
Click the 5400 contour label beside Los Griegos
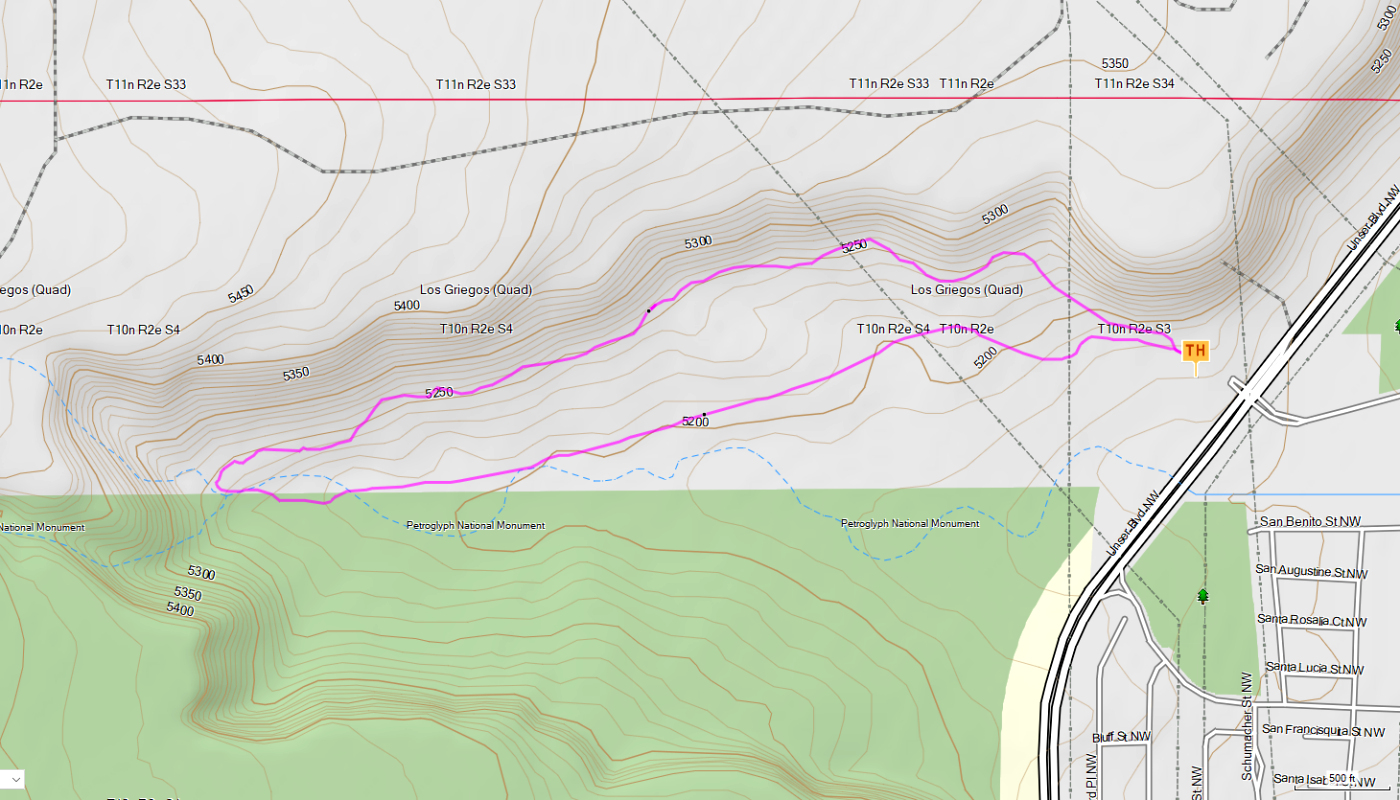tap(407, 306)
